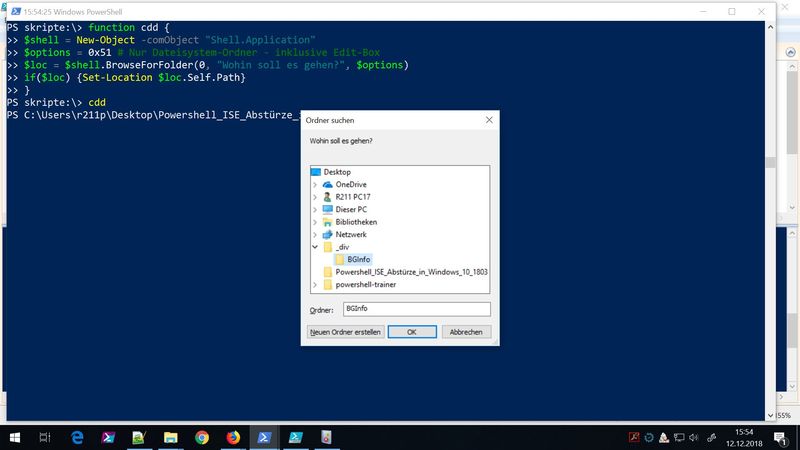
Task: Click PowerShell scrollbar up arrow
Action: (x=770, y=27)
